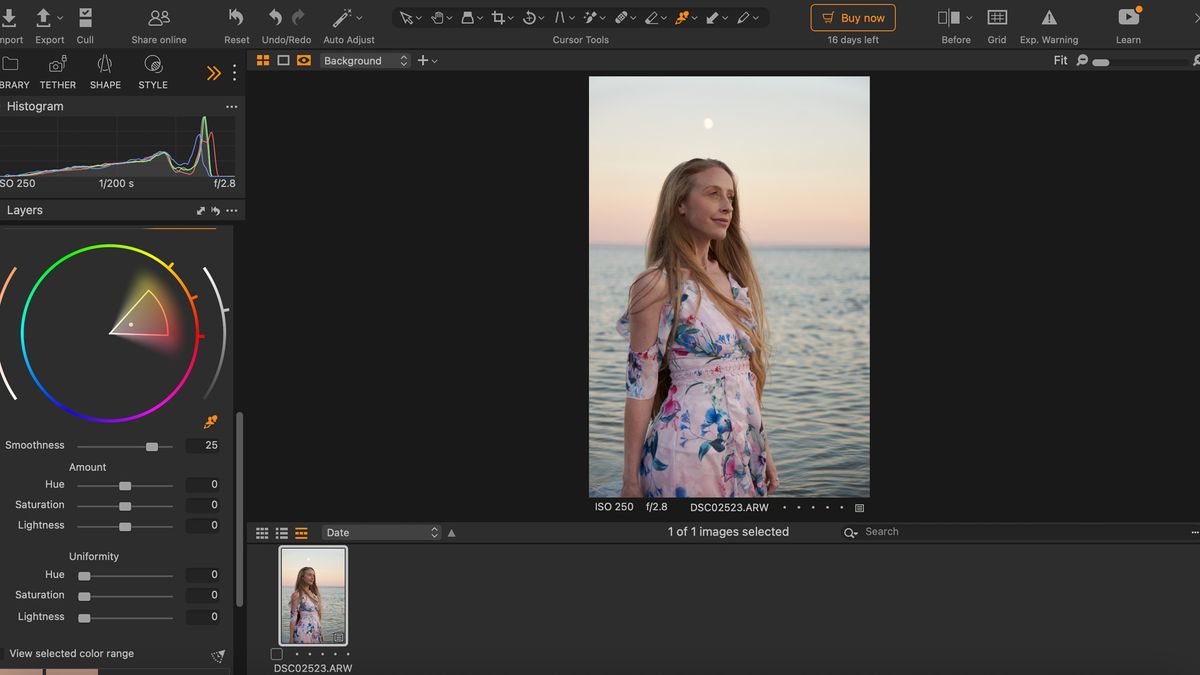Switch to the TETHER tab
1200x675 pixels.
point(57,72)
